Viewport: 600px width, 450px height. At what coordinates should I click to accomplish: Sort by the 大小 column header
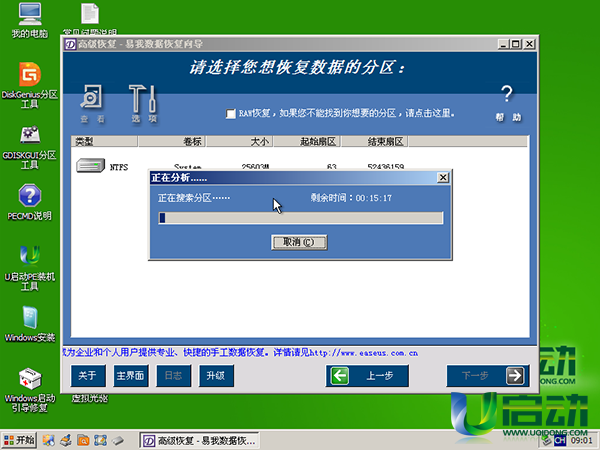[x=260, y=142]
